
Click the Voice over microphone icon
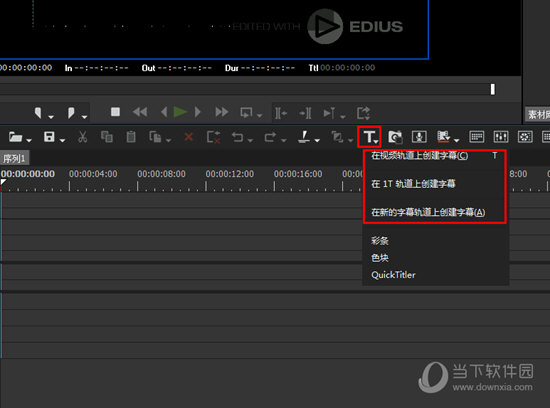[x=419, y=137]
